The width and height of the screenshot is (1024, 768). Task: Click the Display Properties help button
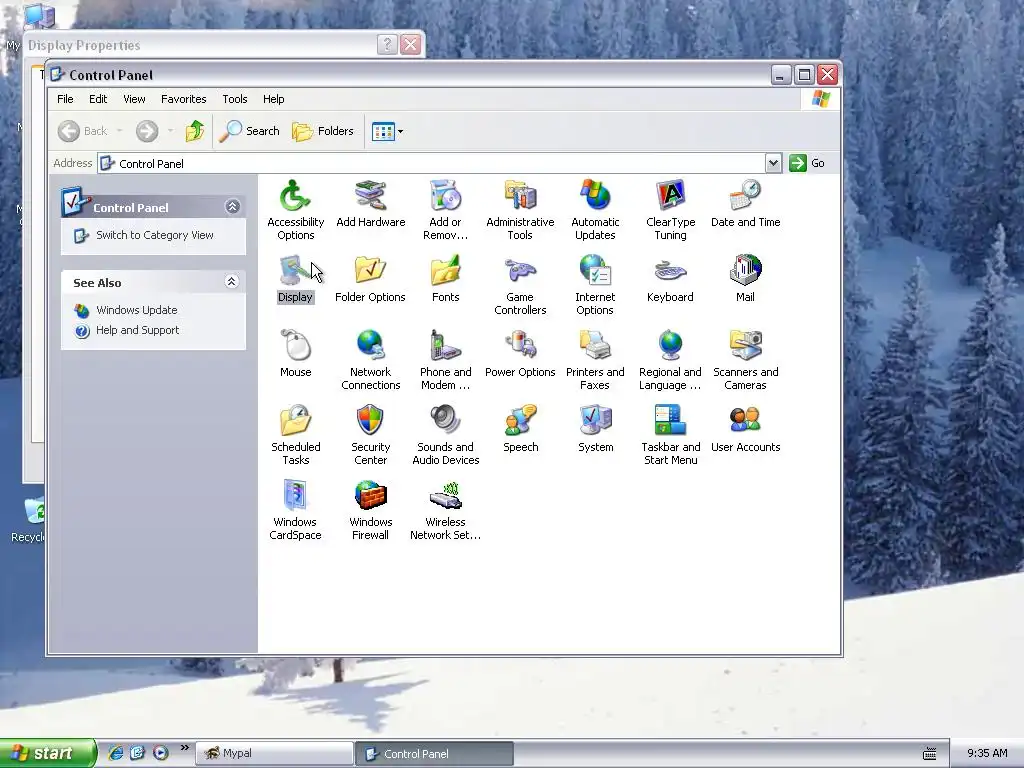coord(387,44)
